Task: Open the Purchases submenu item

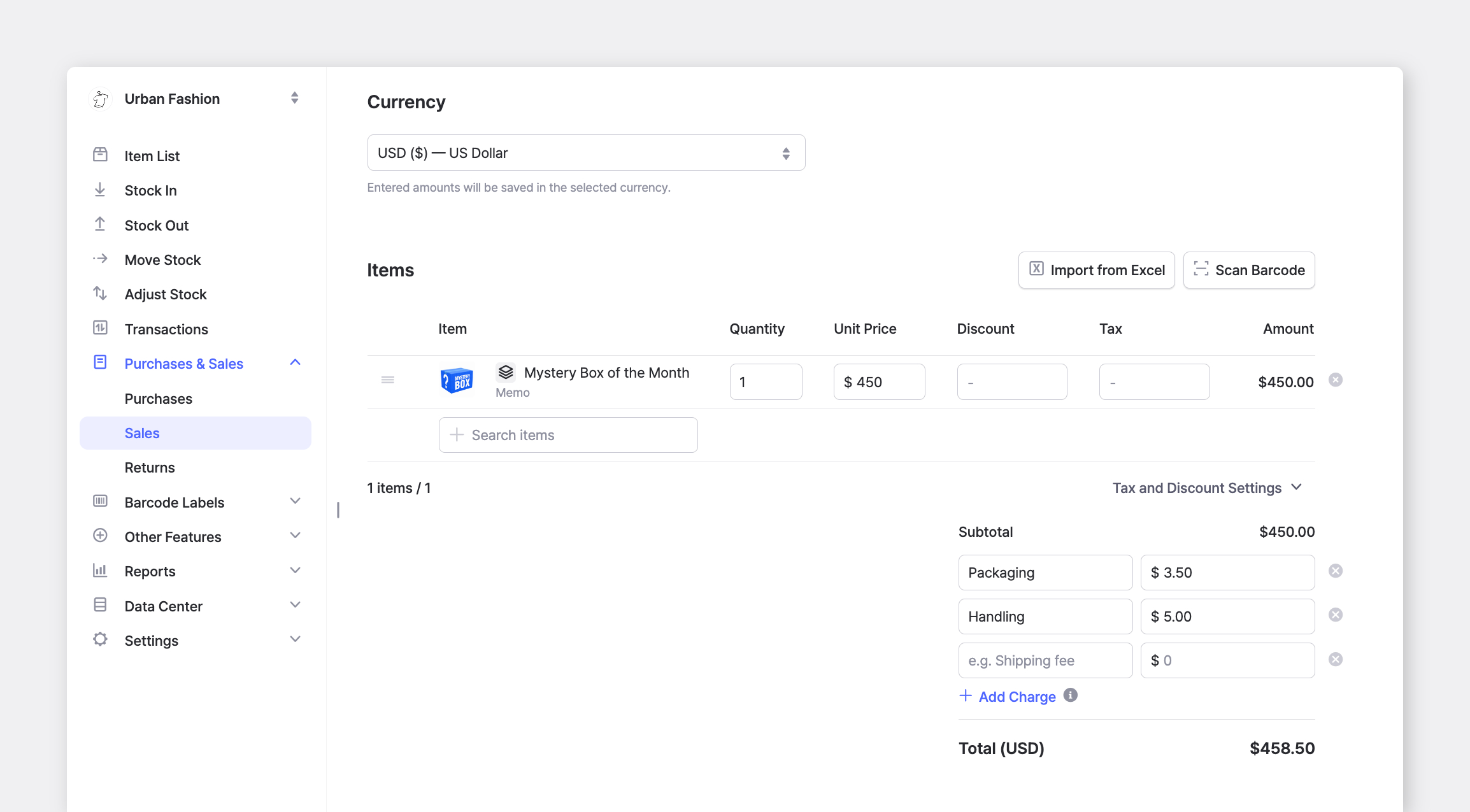Action: [158, 399]
